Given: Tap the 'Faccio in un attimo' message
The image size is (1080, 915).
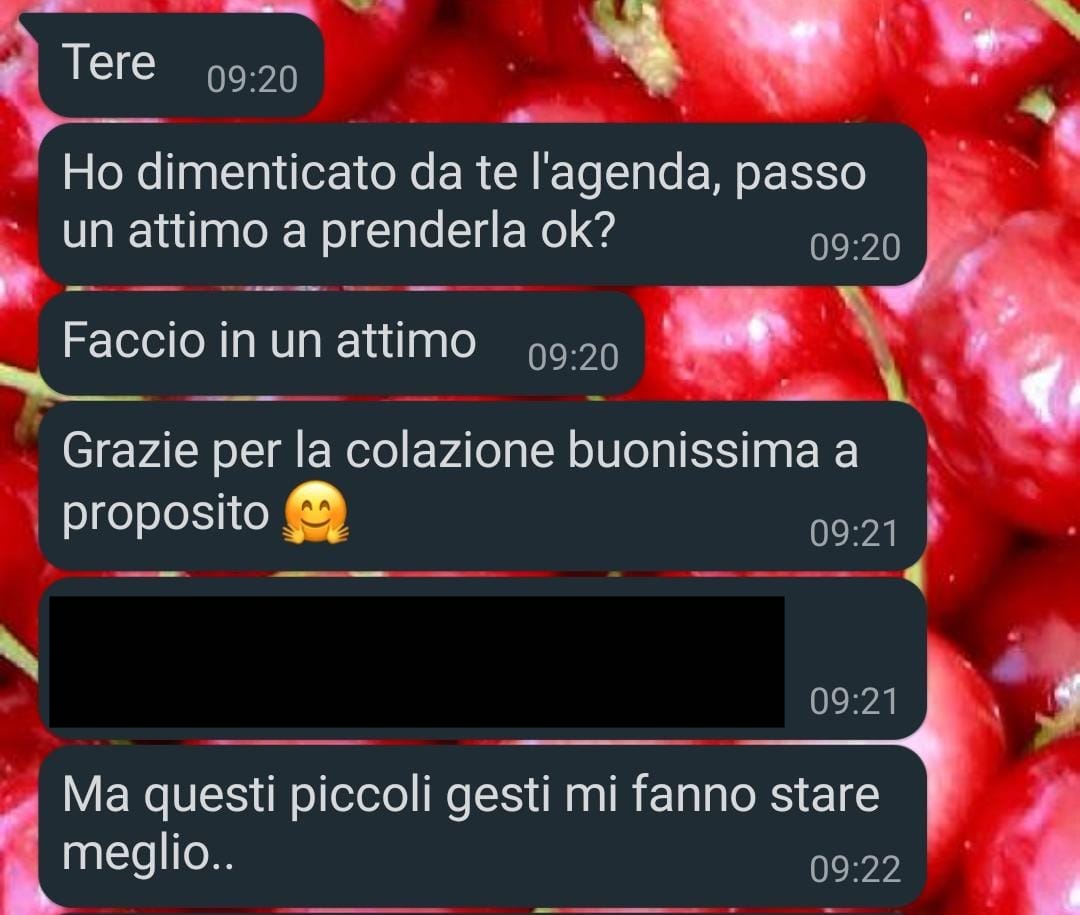Looking at the screenshot, I should 341,343.
